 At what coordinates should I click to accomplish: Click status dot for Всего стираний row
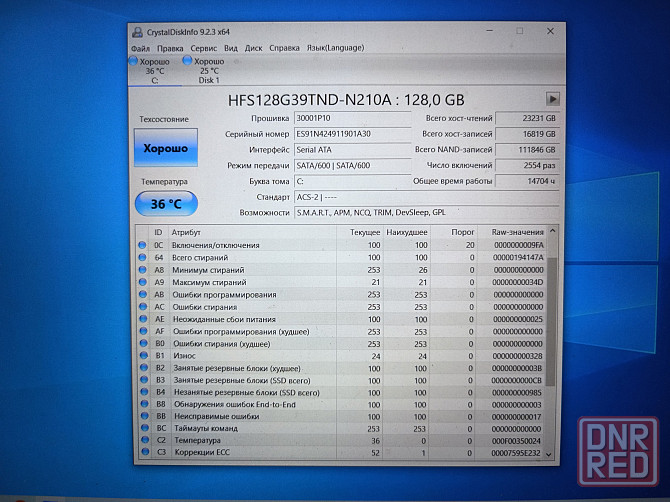(x=142, y=258)
